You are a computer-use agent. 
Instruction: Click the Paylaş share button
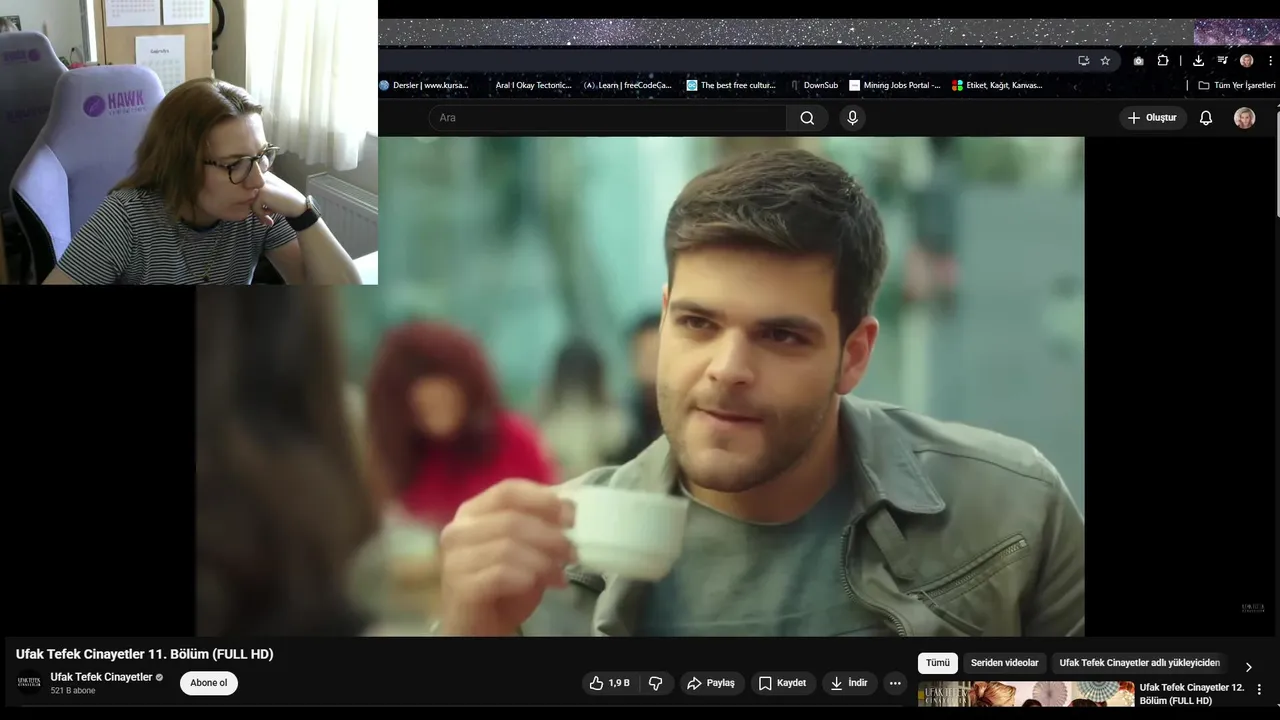pos(710,683)
